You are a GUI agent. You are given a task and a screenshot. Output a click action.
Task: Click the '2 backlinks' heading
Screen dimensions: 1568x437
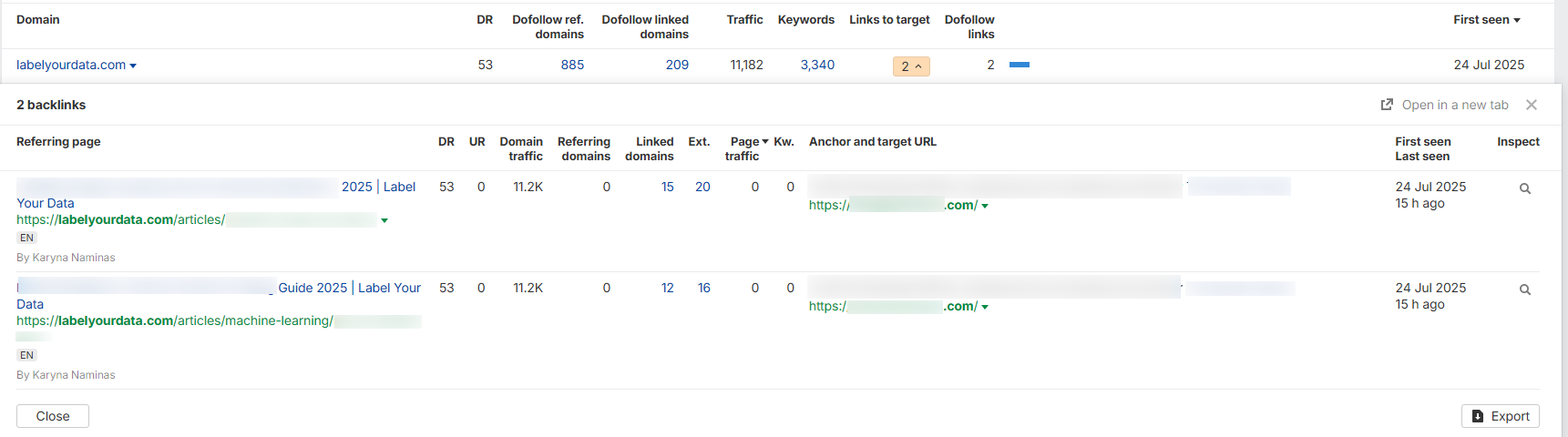point(51,105)
